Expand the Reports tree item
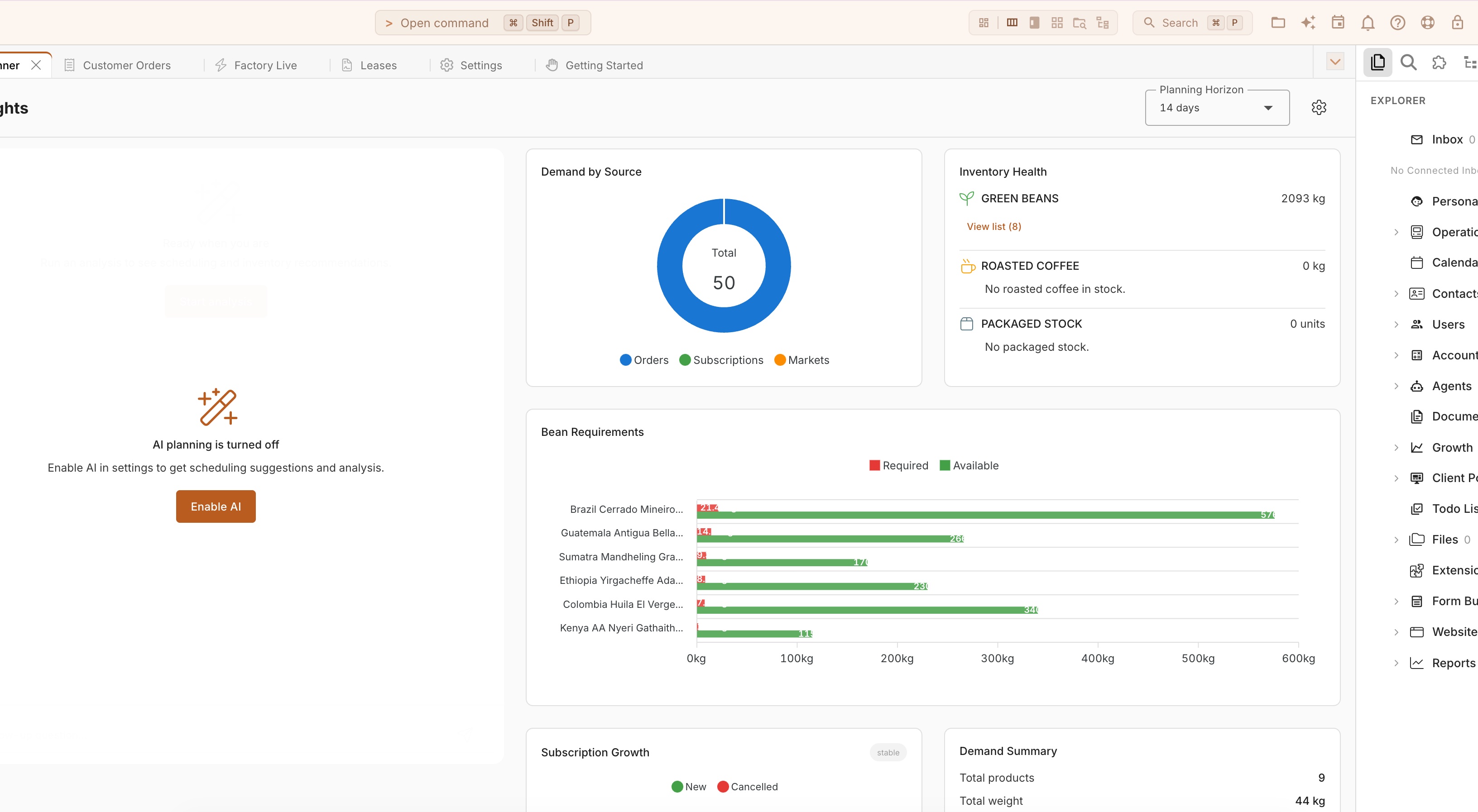The image size is (1478, 812). 1396,664
